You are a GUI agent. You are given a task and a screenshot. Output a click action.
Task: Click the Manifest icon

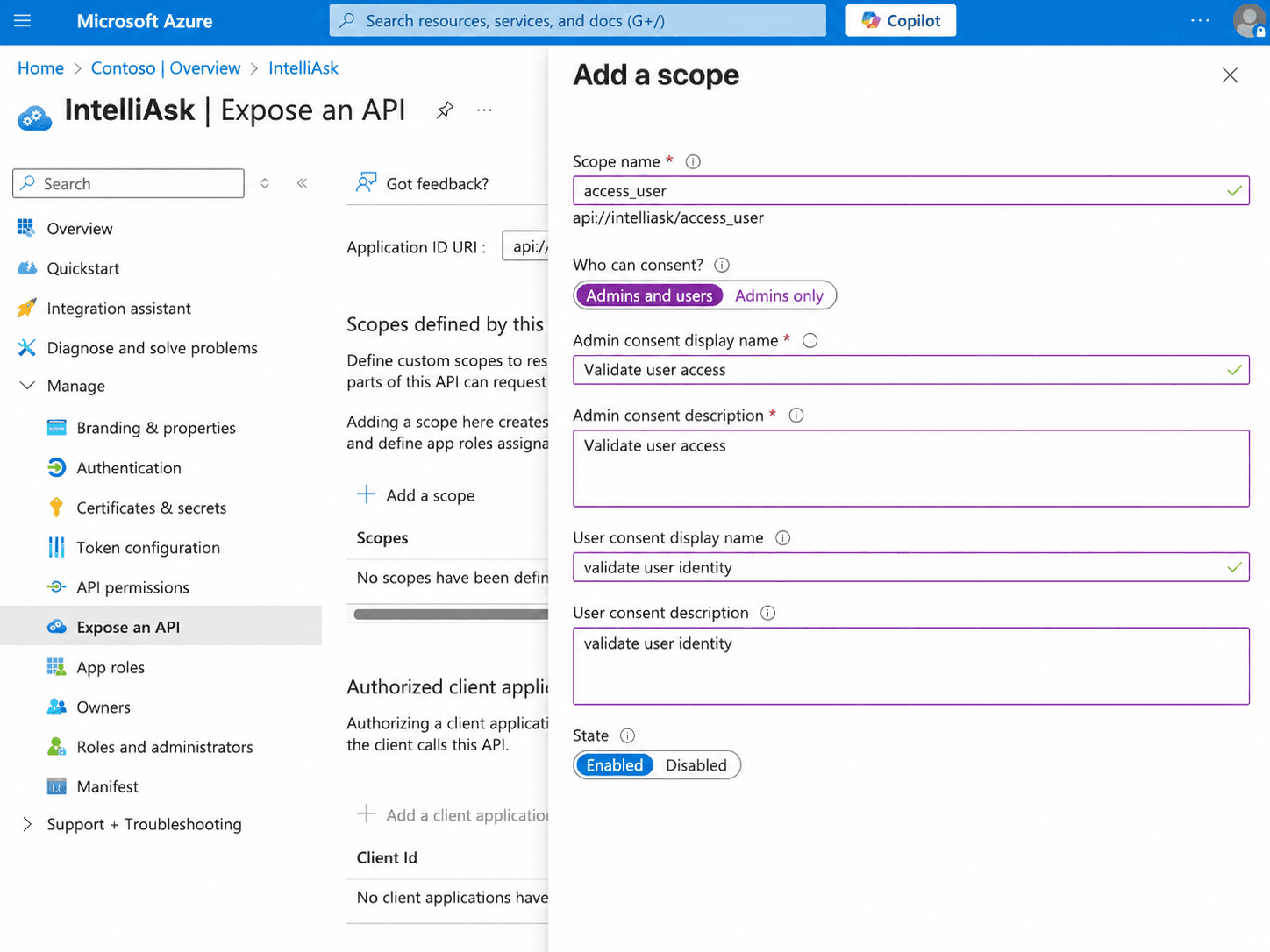[57, 786]
